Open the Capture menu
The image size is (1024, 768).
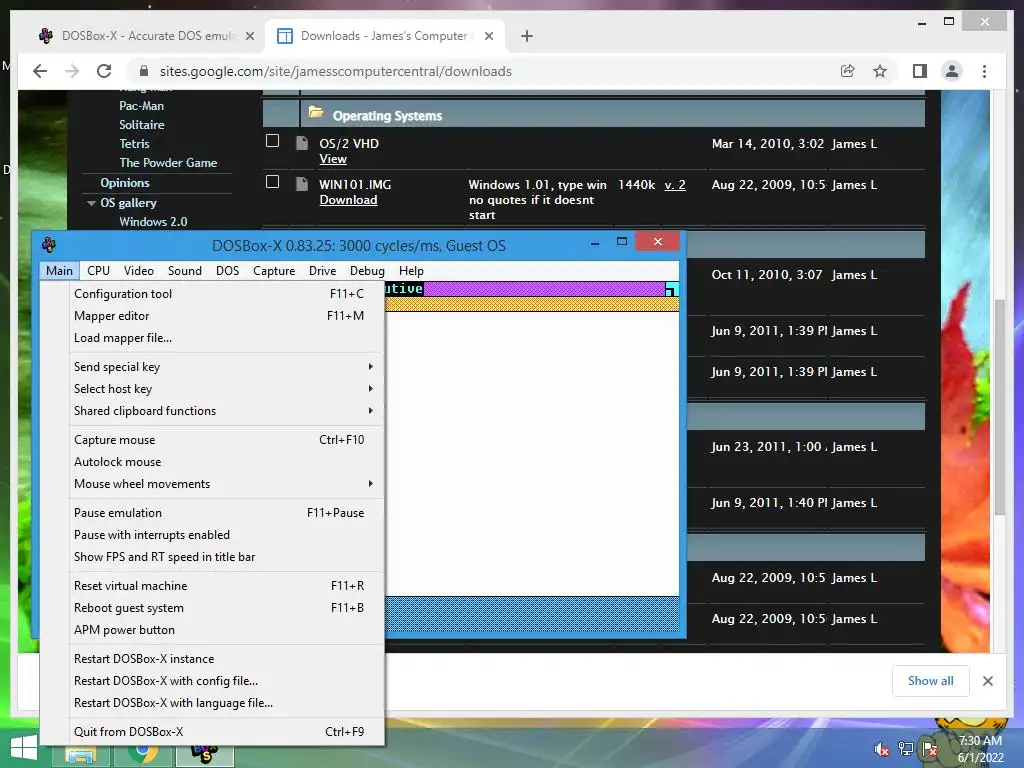[x=274, y=271]
